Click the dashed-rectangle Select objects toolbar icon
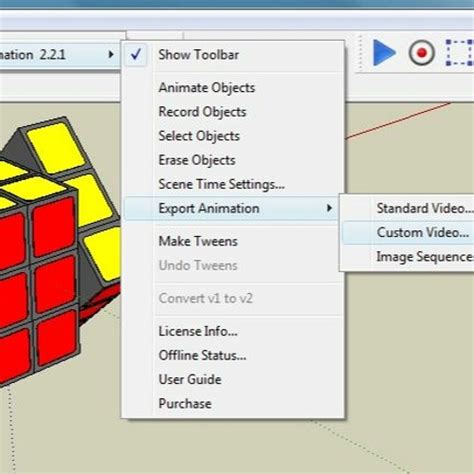This screenshot has height=474, width=474. (x=460, y=53)
